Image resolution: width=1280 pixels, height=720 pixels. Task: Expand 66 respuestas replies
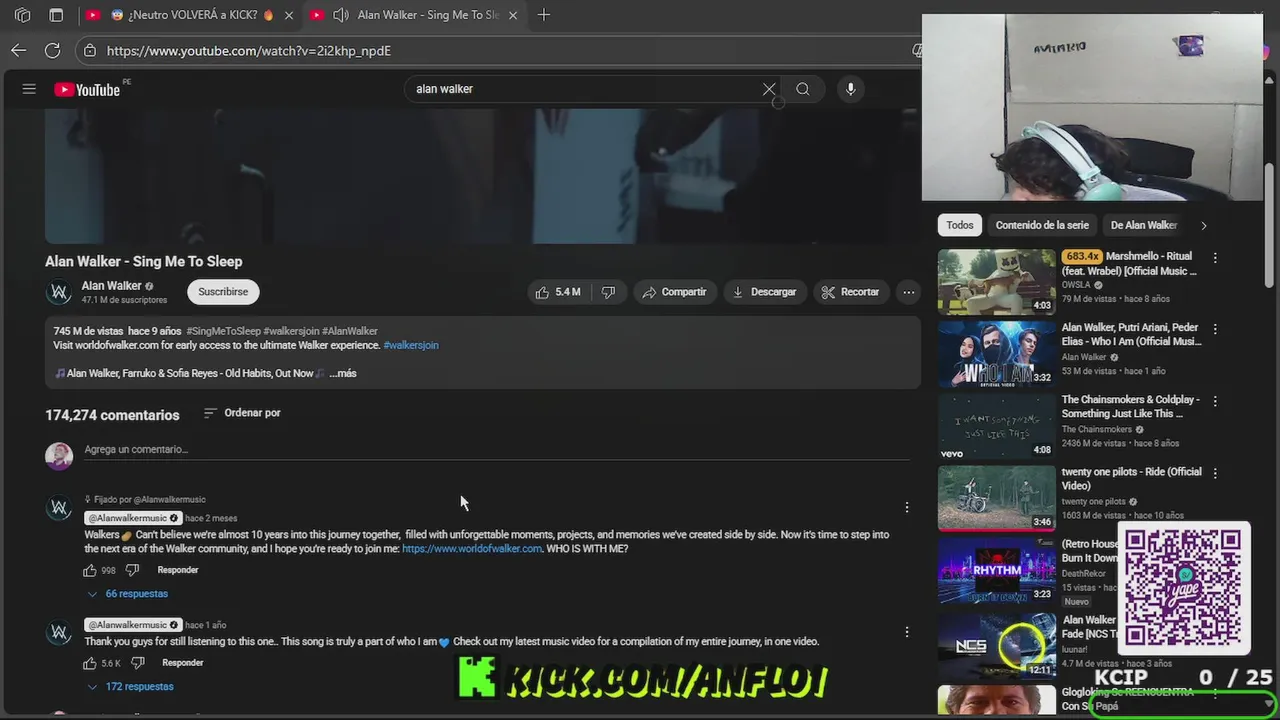127,594
